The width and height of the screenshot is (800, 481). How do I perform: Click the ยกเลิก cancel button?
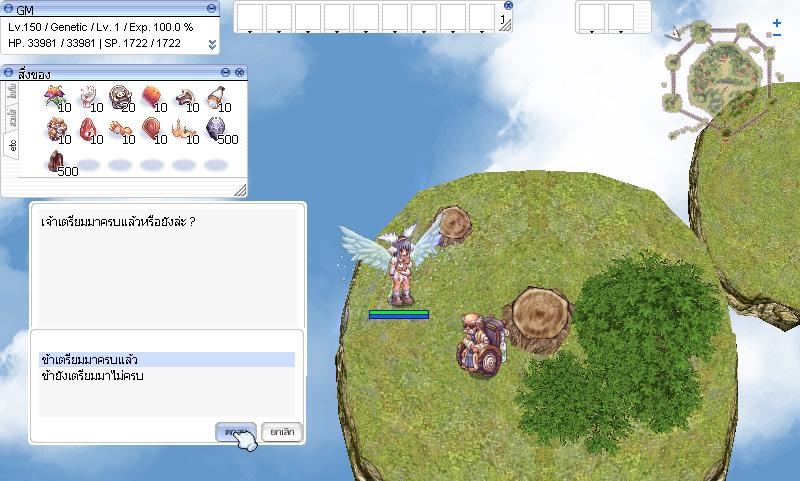tap(282, 432)
